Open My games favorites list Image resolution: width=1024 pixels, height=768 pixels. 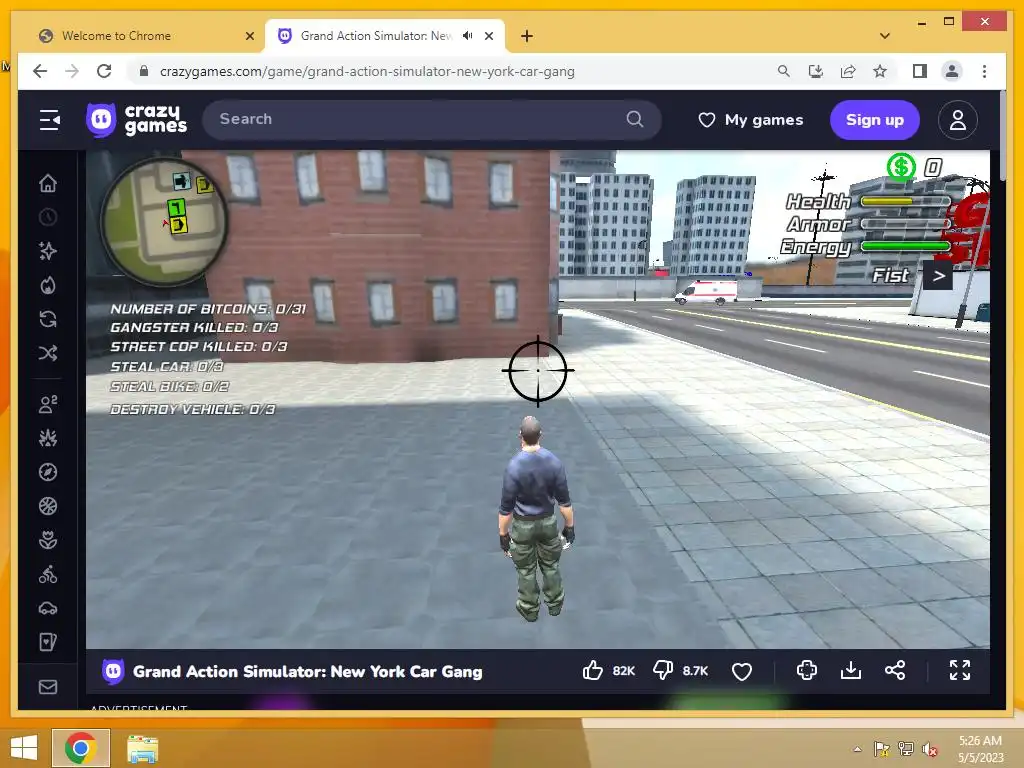pos(751,120)
